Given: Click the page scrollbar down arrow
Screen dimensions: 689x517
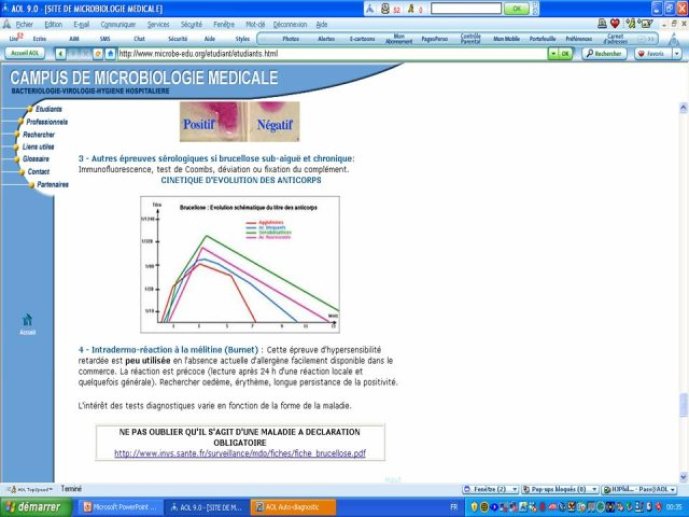Looking at the screenshot, I should click(x=683, y=476).
